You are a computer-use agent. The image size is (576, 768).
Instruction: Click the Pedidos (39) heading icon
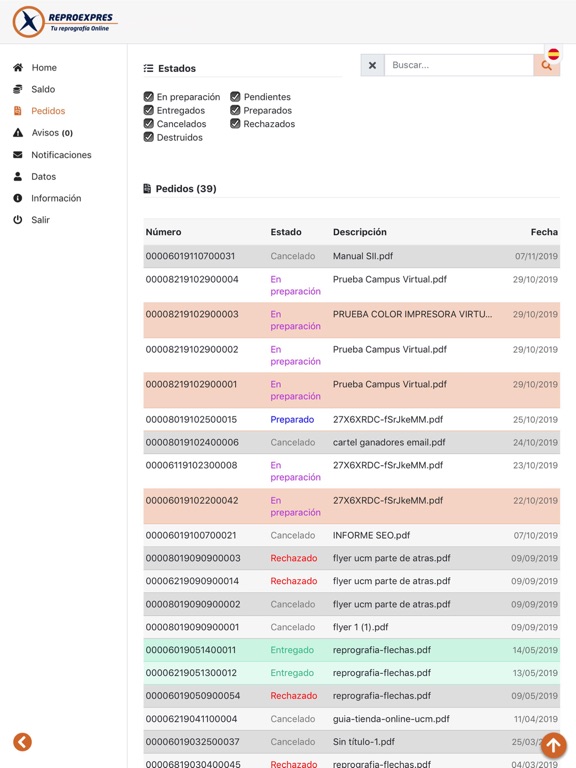(147, 189)
